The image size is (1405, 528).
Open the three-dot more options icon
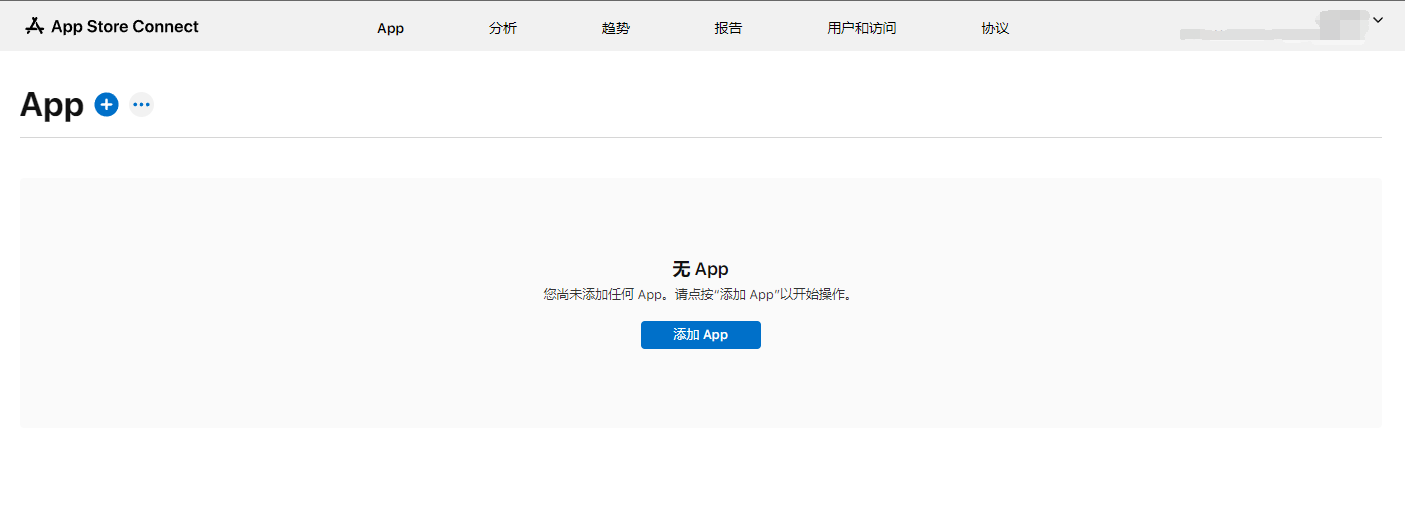(141, 104)
